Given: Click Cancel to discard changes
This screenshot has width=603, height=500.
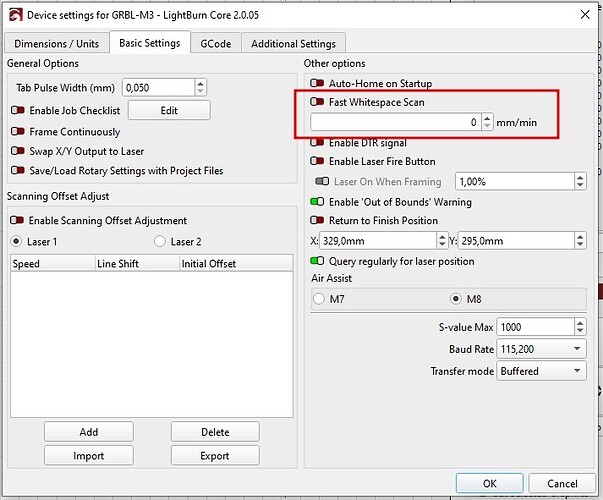Looking at the screenshot, I should coord(562,483).
